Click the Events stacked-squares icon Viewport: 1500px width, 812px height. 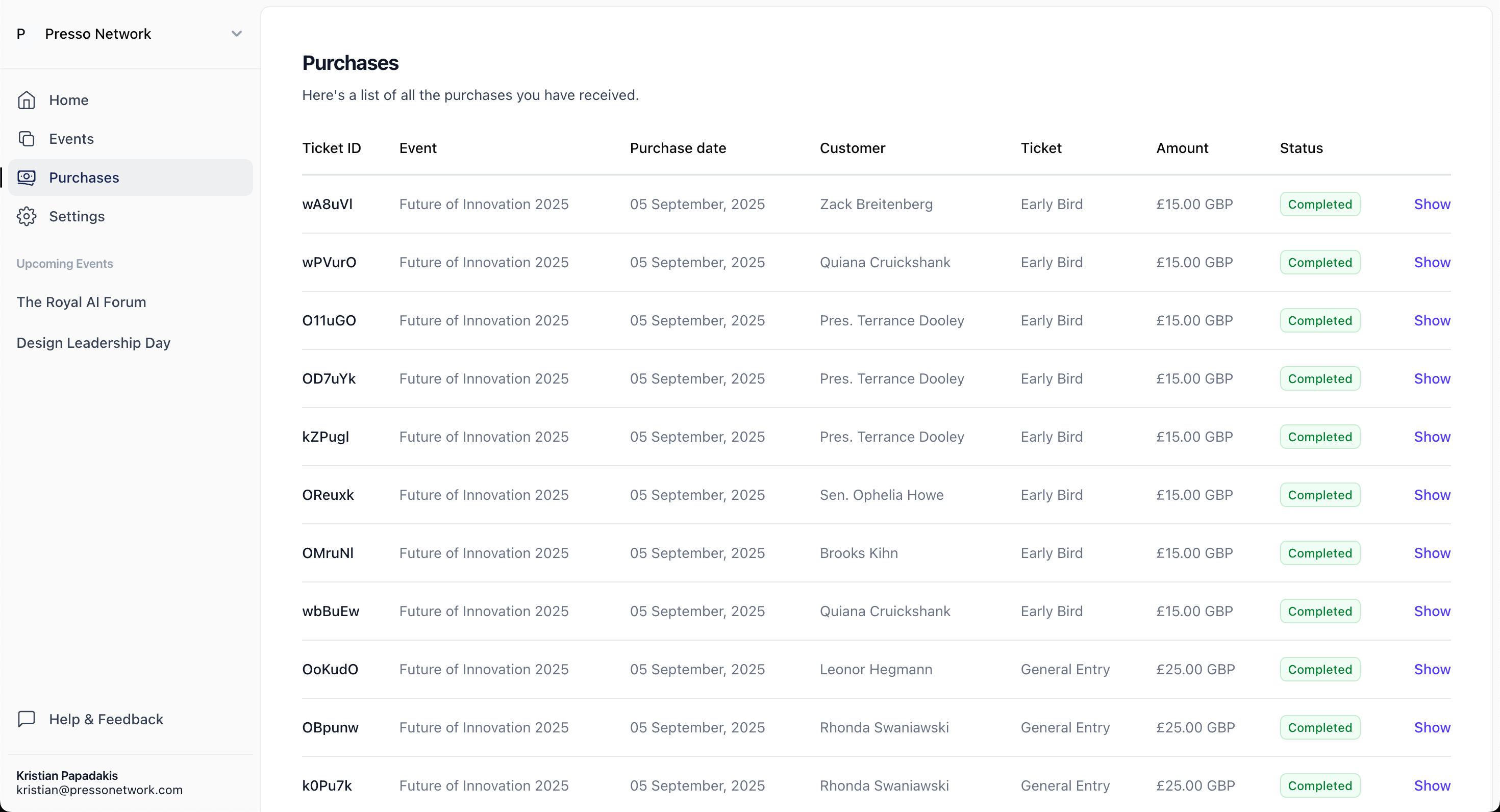coord(26,139)
